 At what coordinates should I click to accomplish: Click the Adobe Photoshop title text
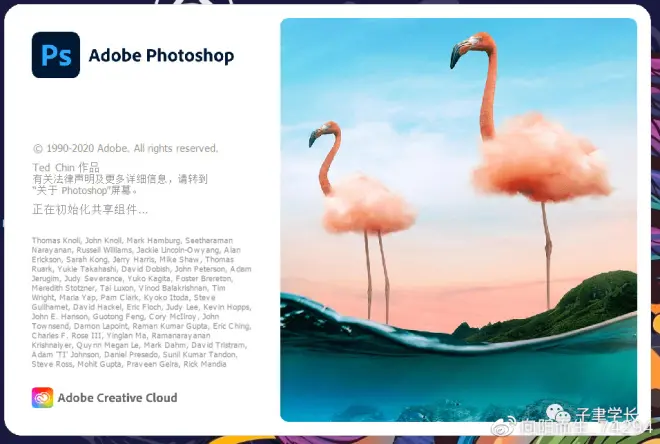[161, 56]
